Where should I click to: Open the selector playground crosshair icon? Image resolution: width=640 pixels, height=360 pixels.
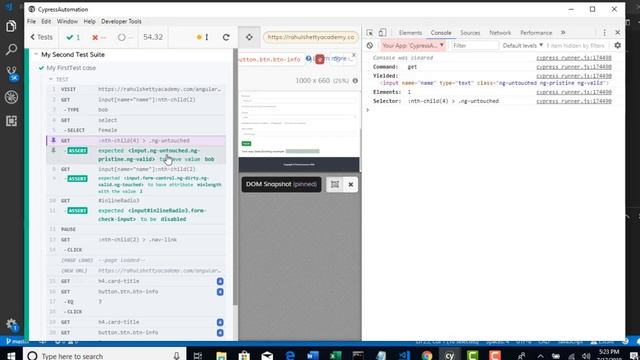click(249, 37)
